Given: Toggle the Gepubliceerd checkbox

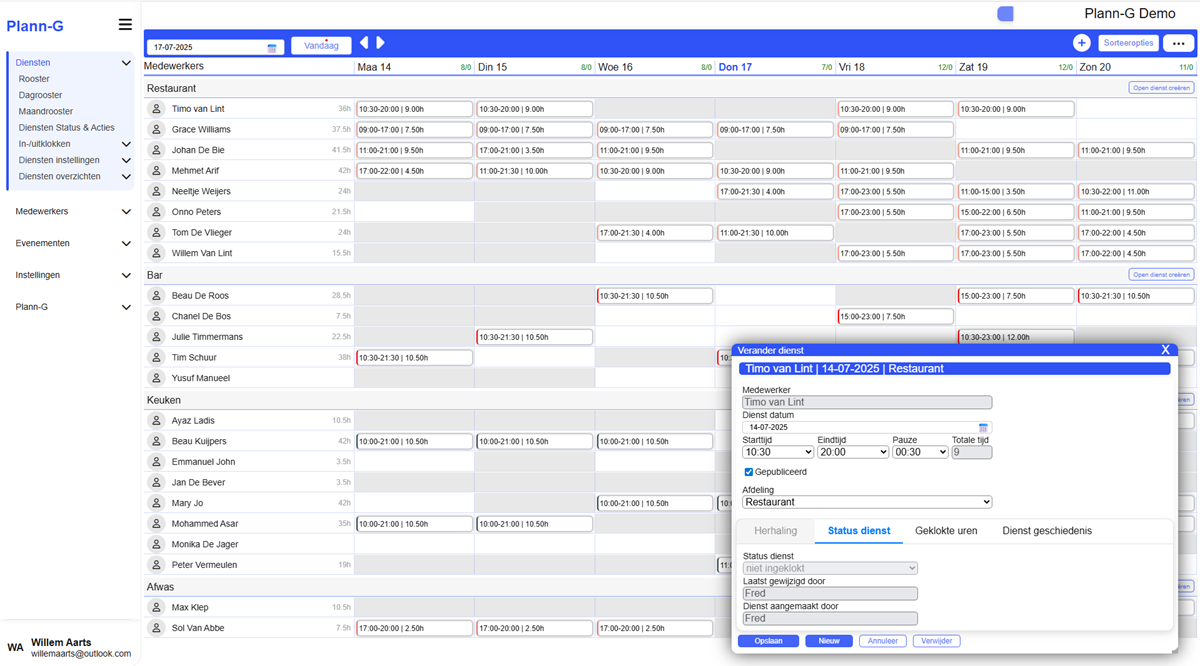Looking at the screenshot, I should tap(749, 472).
